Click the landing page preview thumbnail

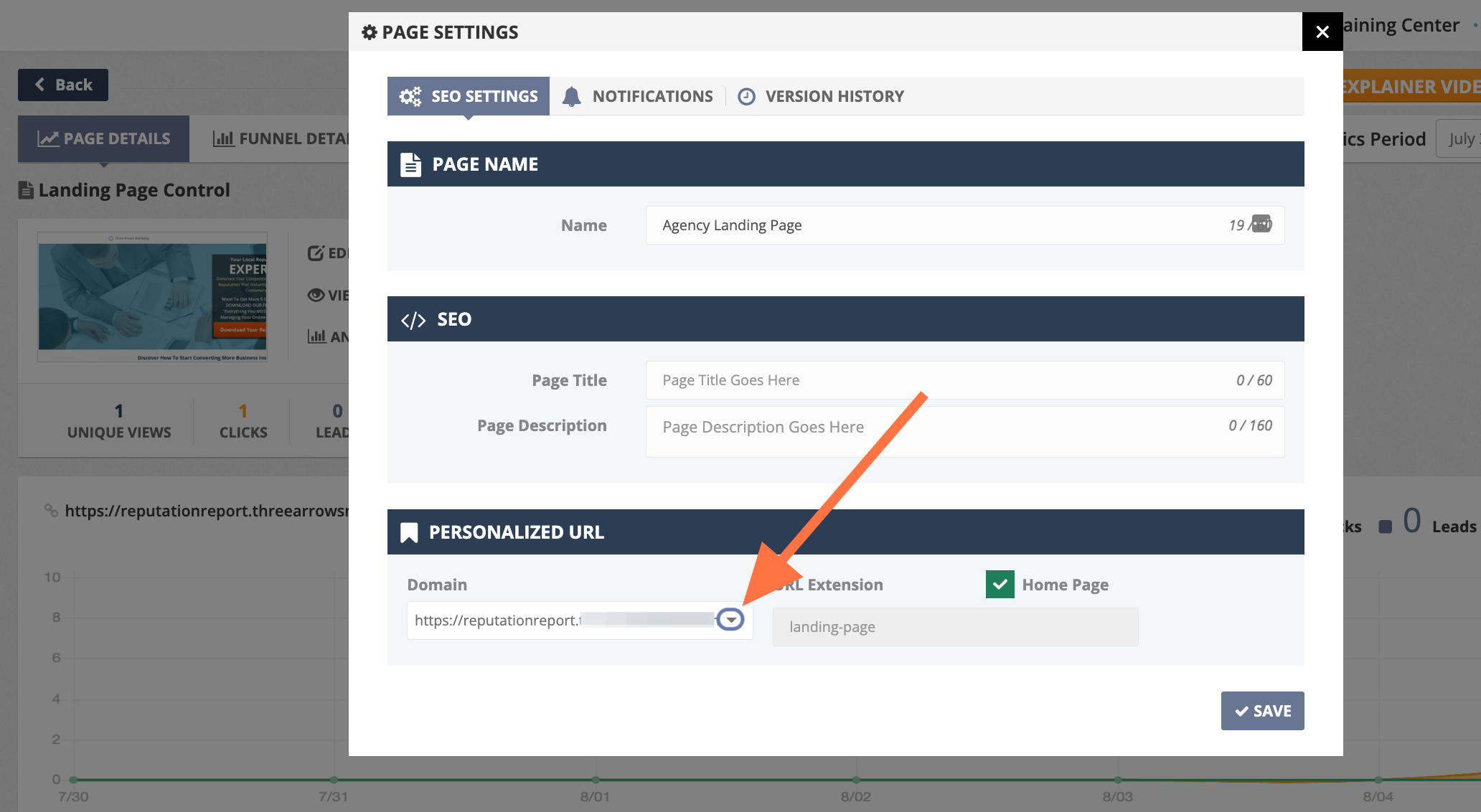(152, 297)
